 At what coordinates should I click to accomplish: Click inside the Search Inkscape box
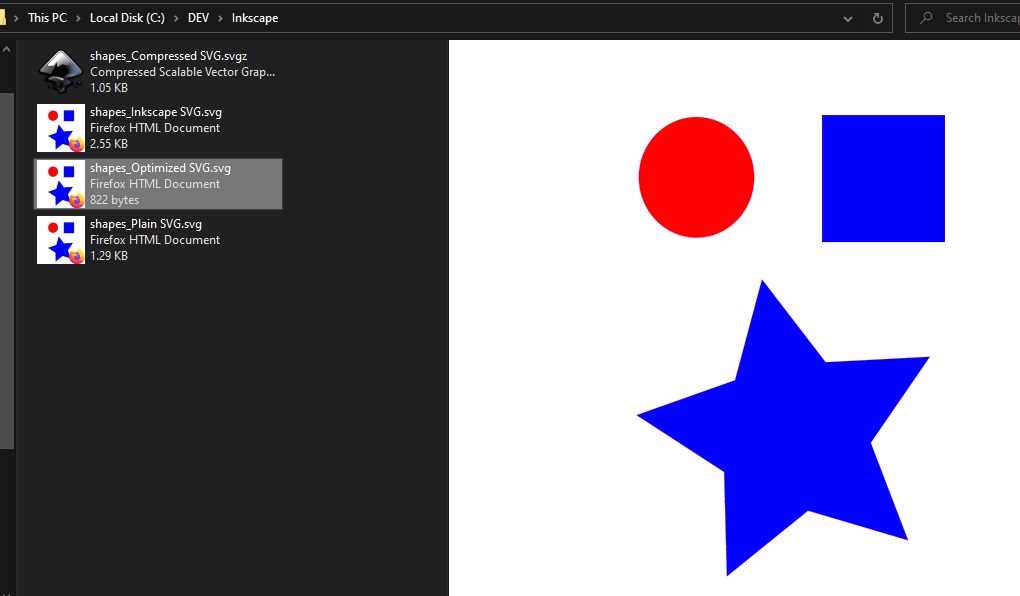coord(975,17)
